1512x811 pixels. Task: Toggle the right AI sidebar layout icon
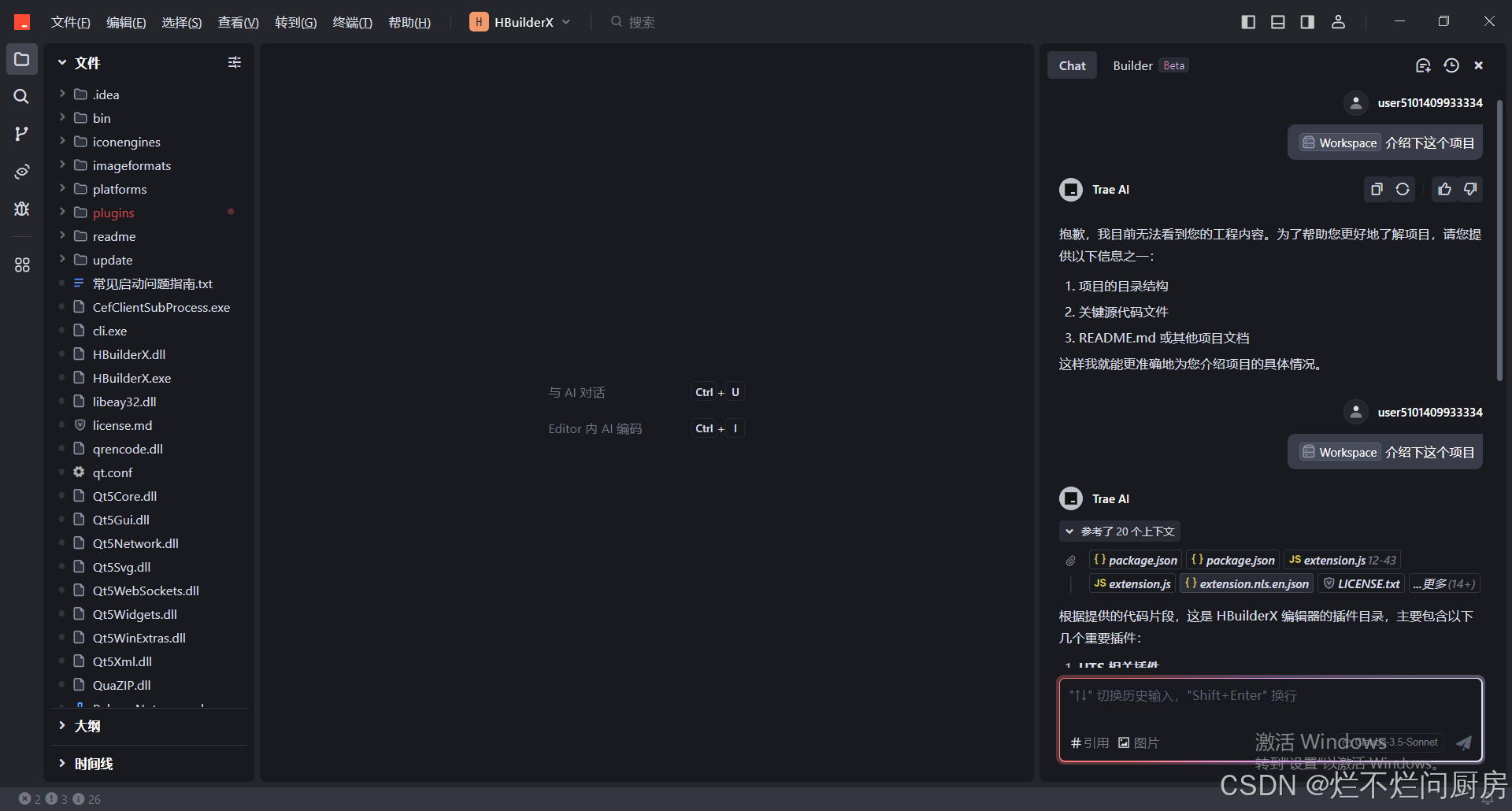(x=1307, y=22)
